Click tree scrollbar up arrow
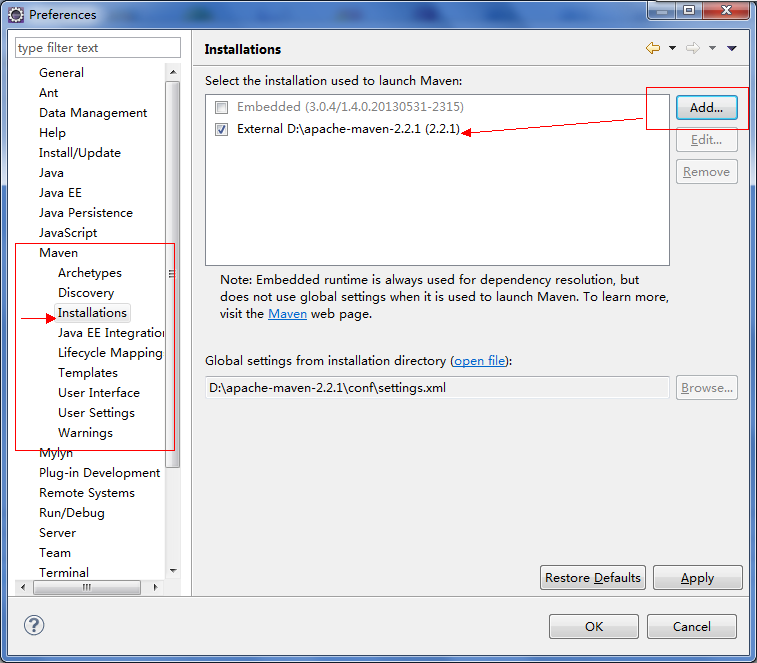The image size is (757, 663). [173, 72]
